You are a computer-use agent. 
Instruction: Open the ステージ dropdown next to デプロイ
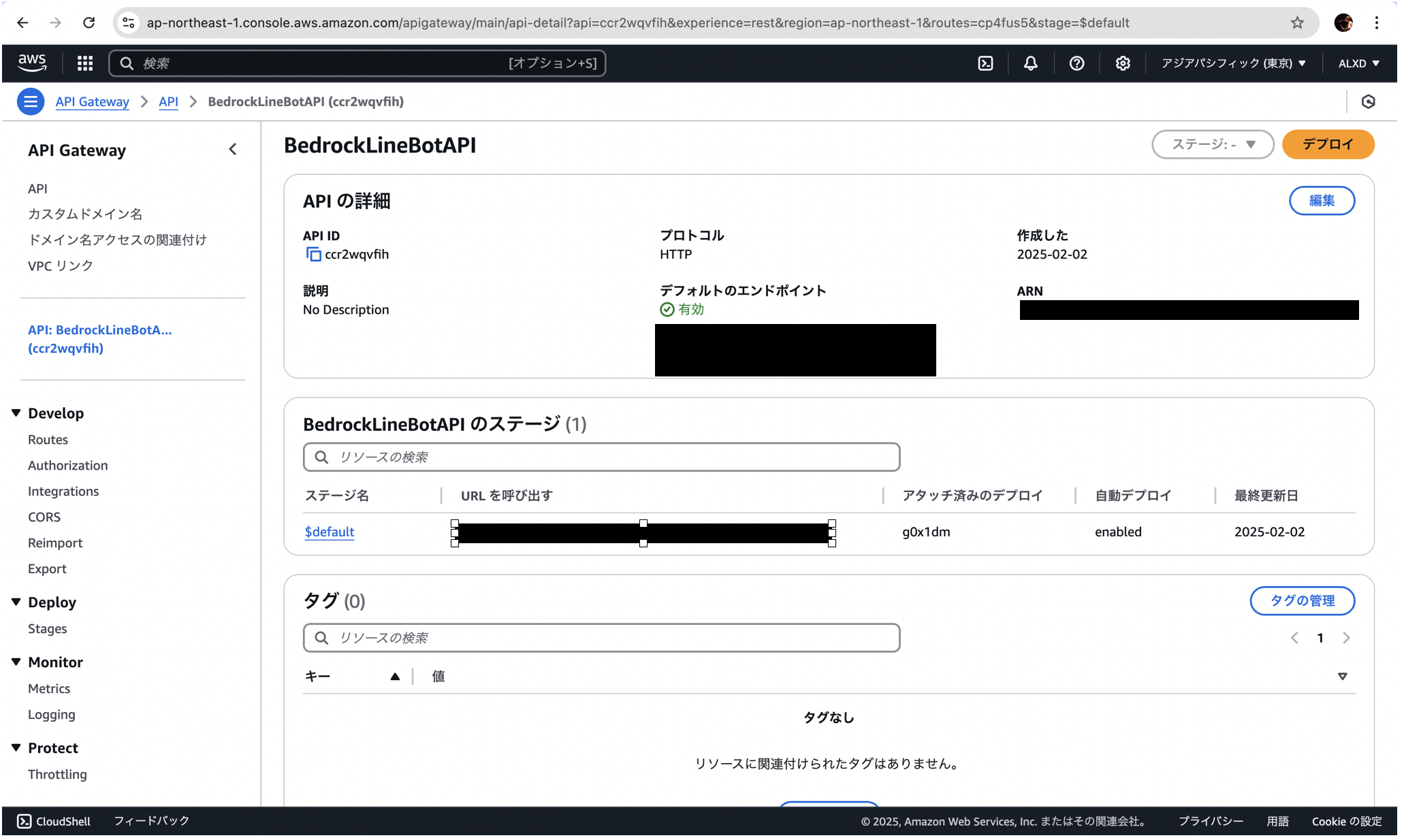tap(1212, 144)
